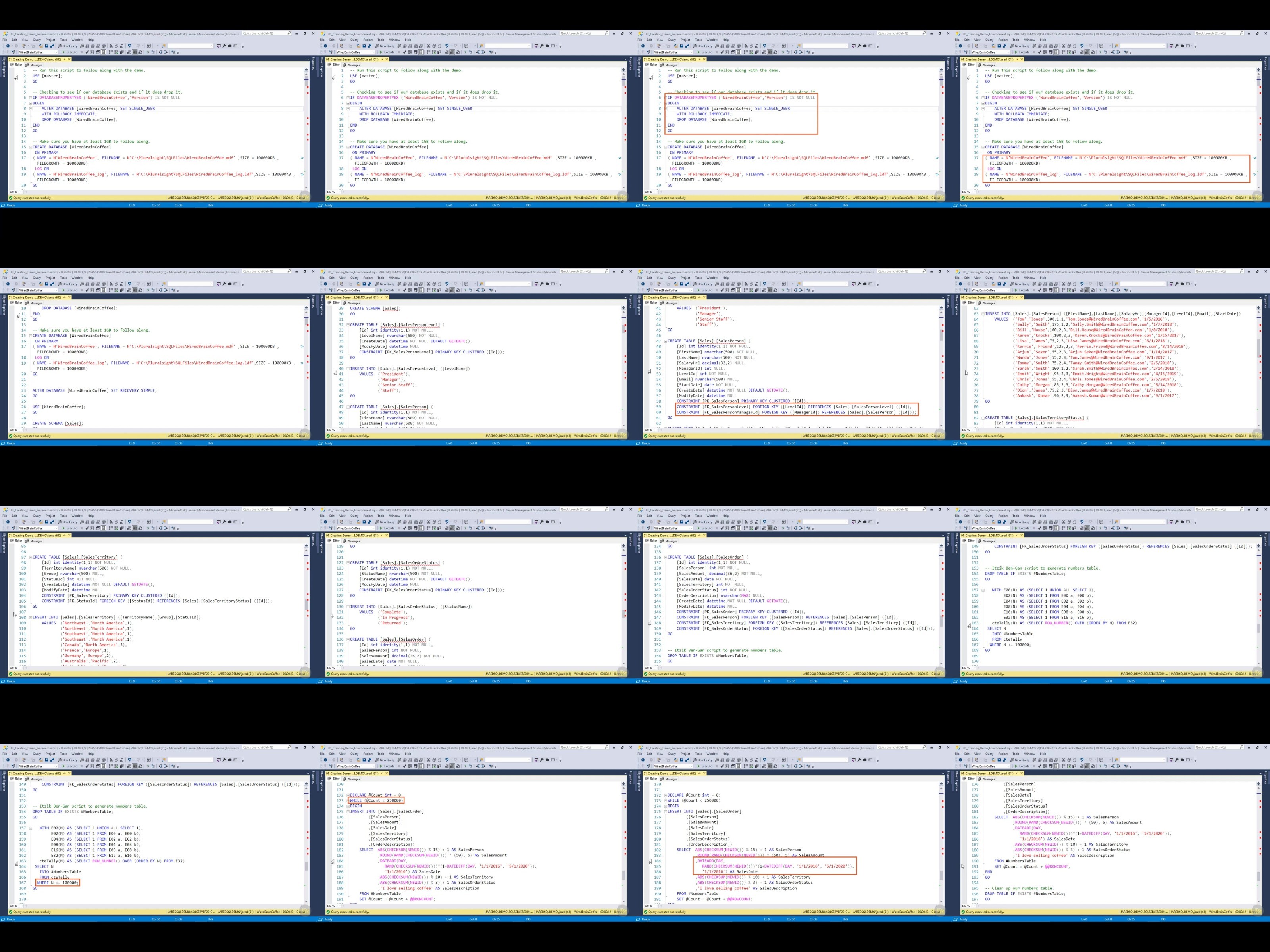Collapse CREATE TABLE SalesTerritory outline at line 97
This screenshot has height=952, width=1270.
(30, 557)
